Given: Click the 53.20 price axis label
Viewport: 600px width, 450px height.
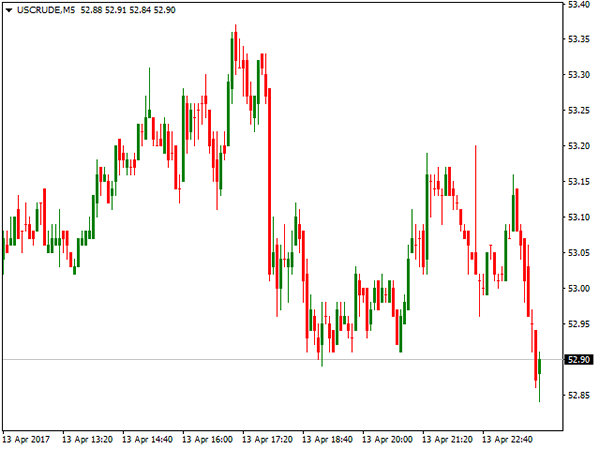Looking at the screenshot, I should pyautogui.click(x=579, y=146).
